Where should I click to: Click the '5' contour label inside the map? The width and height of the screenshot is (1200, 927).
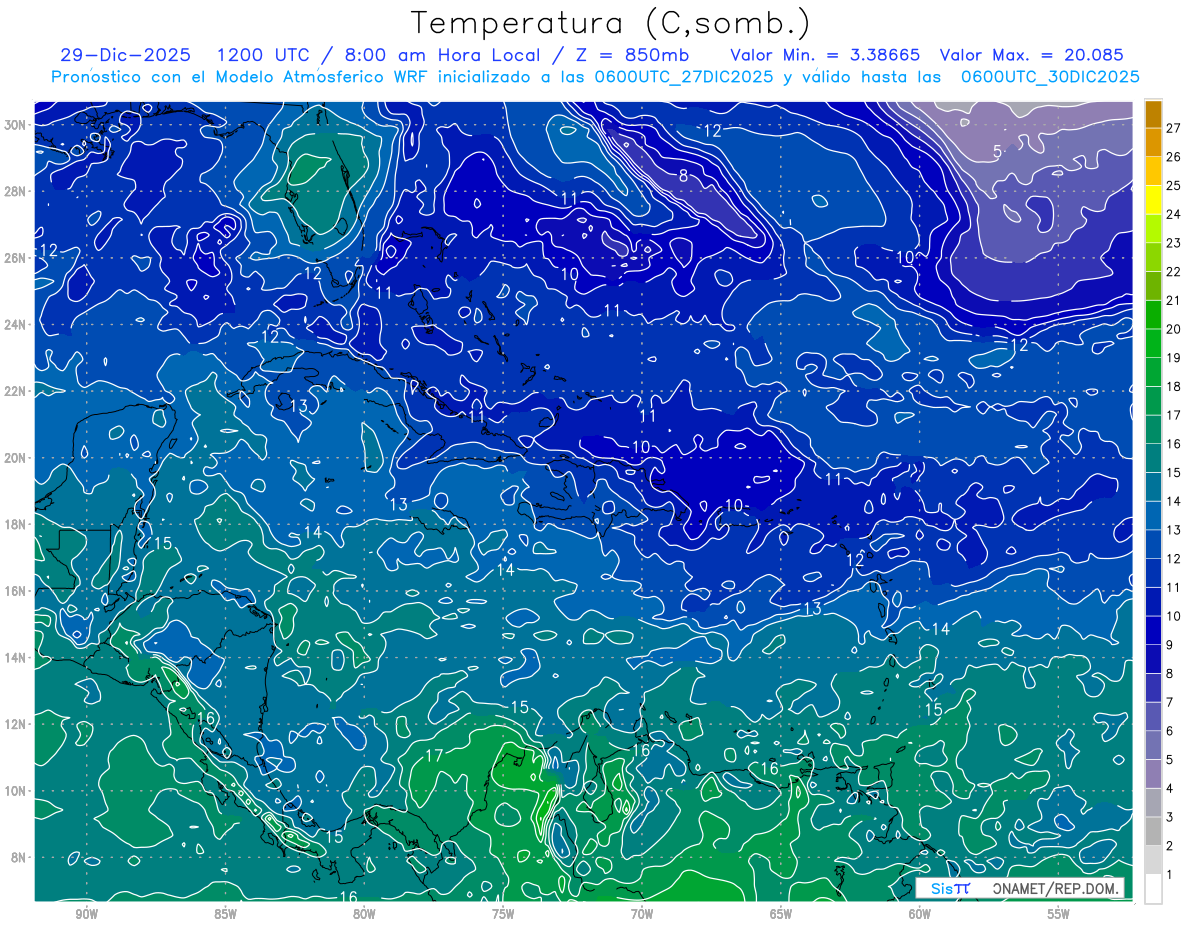tap(997, 151)
